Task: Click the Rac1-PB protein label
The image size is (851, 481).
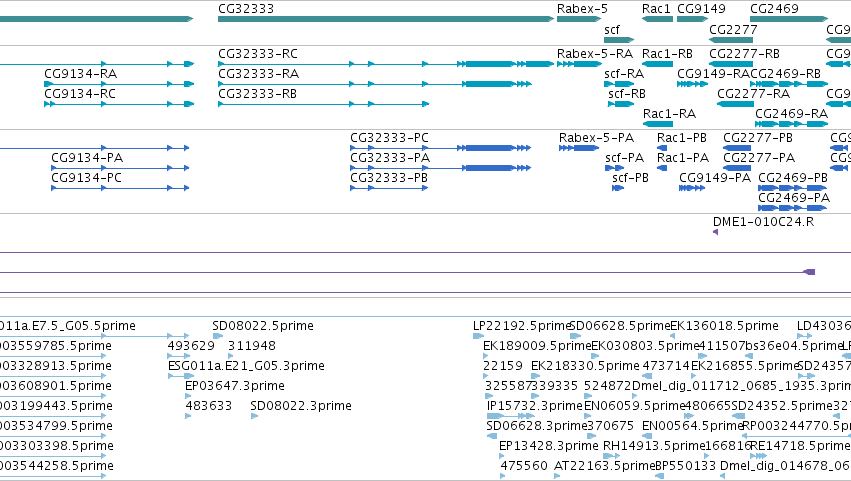Action: [682, 138]
